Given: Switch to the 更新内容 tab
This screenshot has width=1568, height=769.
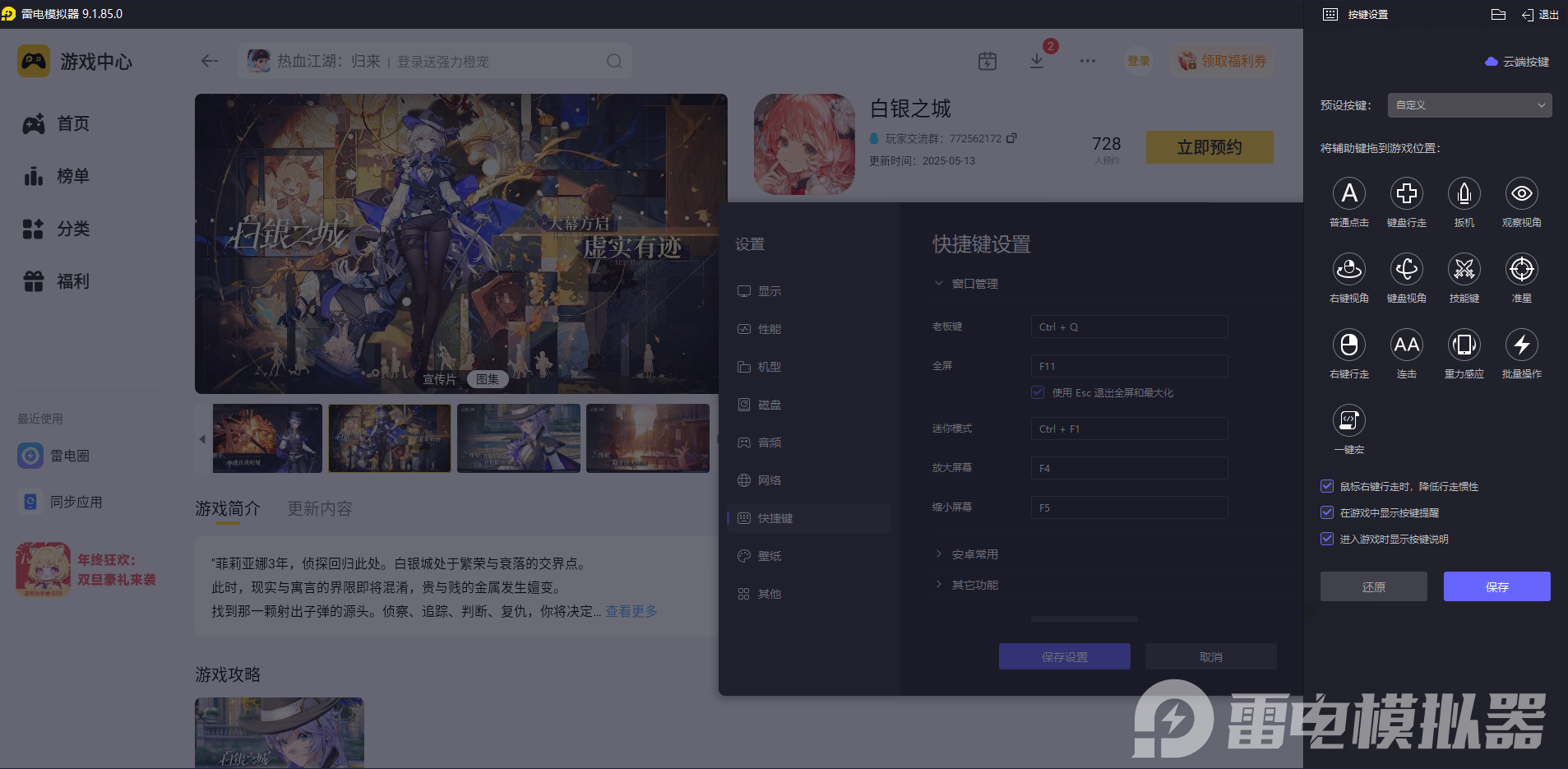Looking at the screenshot, I should point(320,509).
